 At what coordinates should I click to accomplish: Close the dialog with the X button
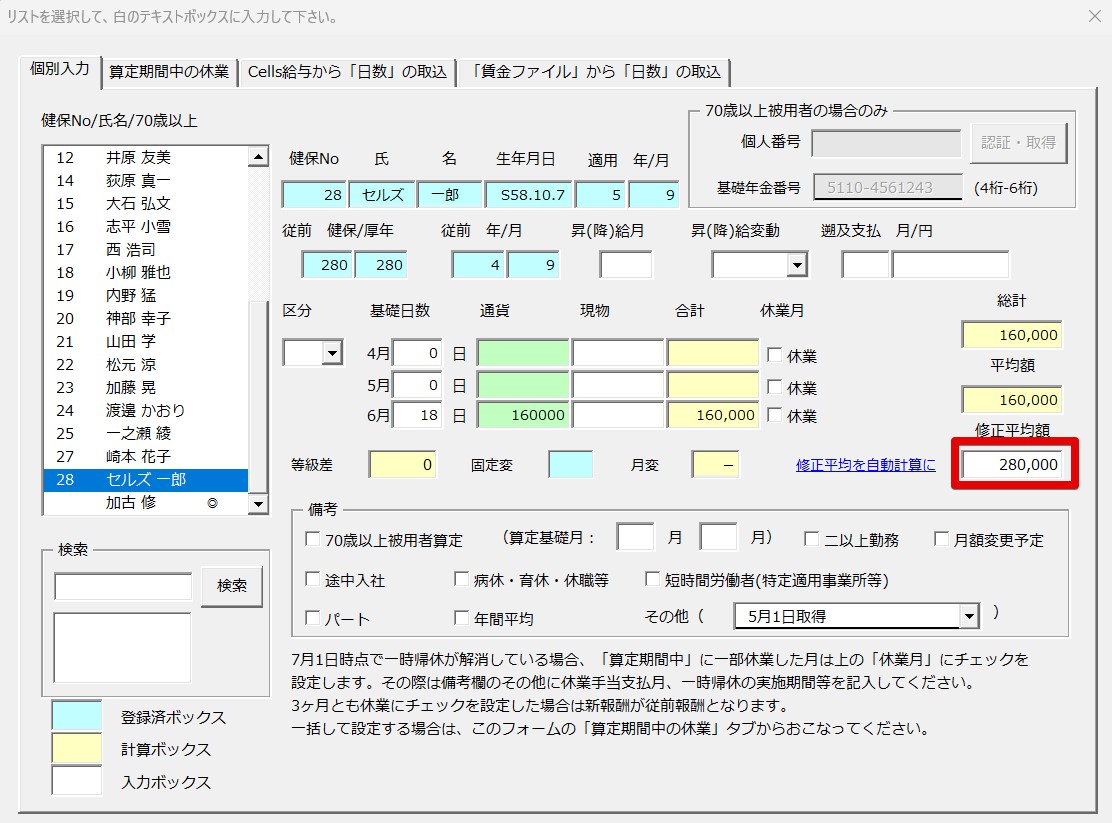click(1094, 16)
